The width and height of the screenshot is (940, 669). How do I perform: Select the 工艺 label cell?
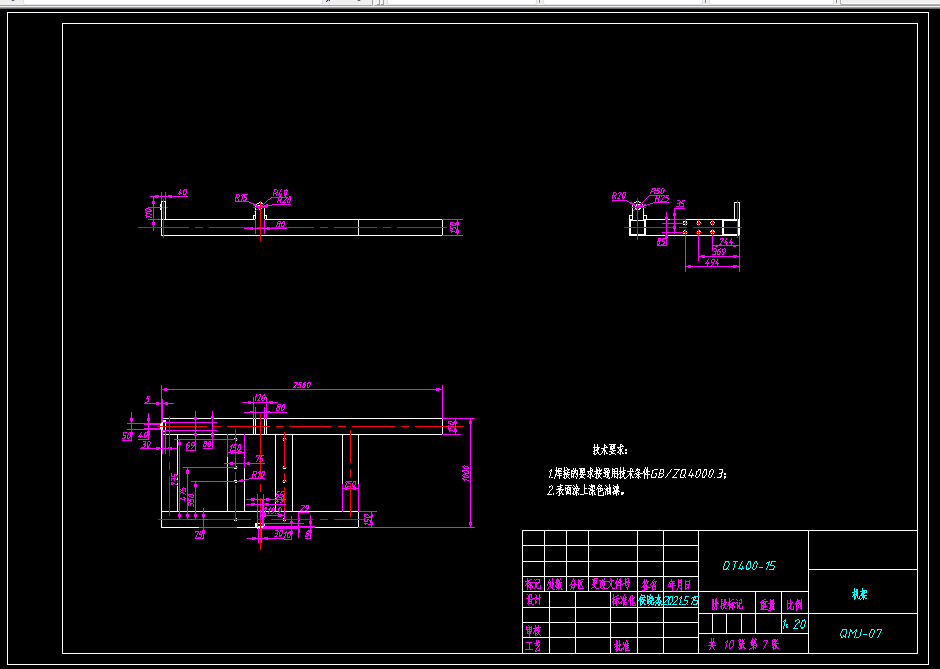pos(534,646)
